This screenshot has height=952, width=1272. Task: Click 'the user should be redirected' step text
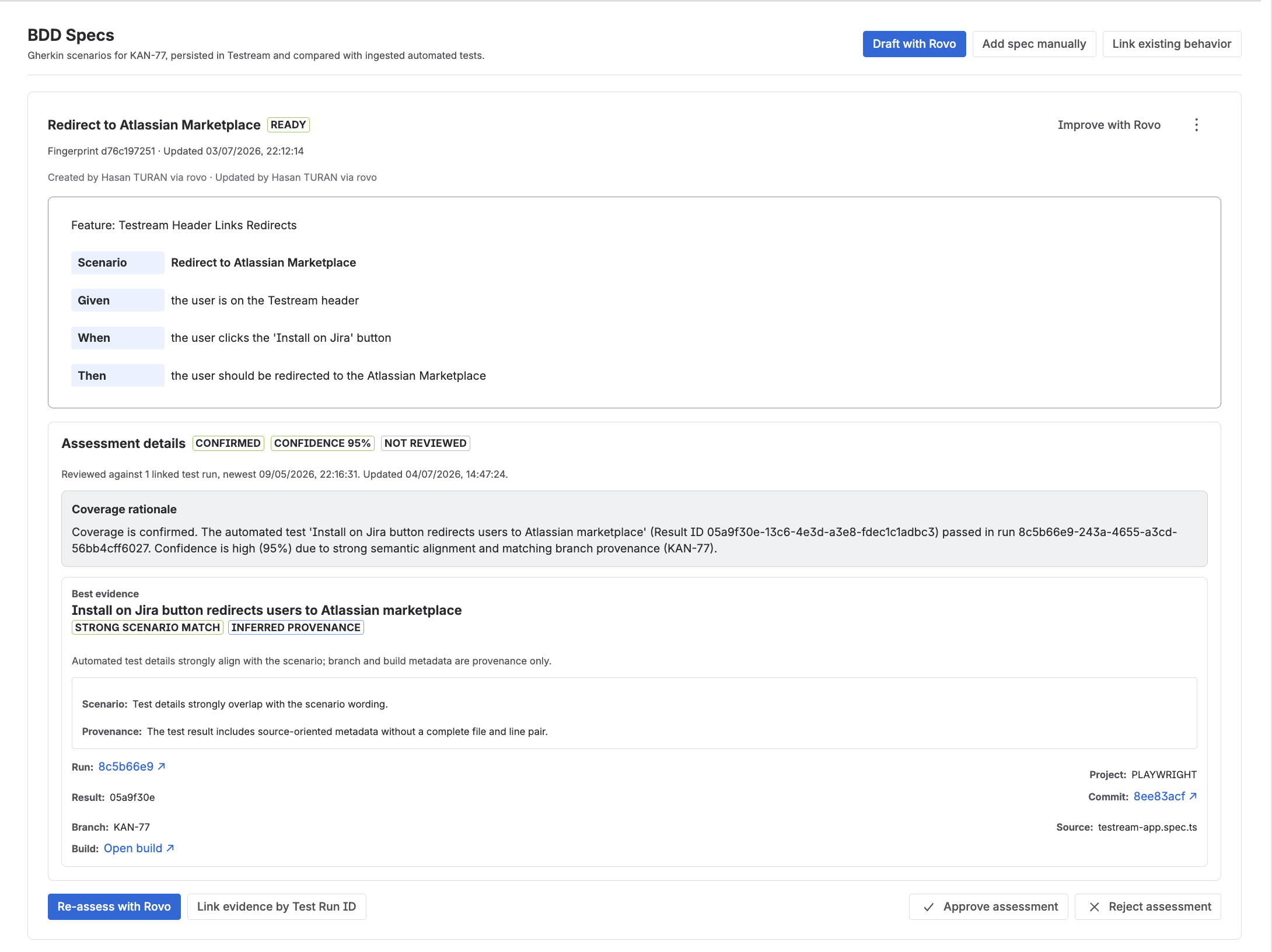(x=329, y=376)
